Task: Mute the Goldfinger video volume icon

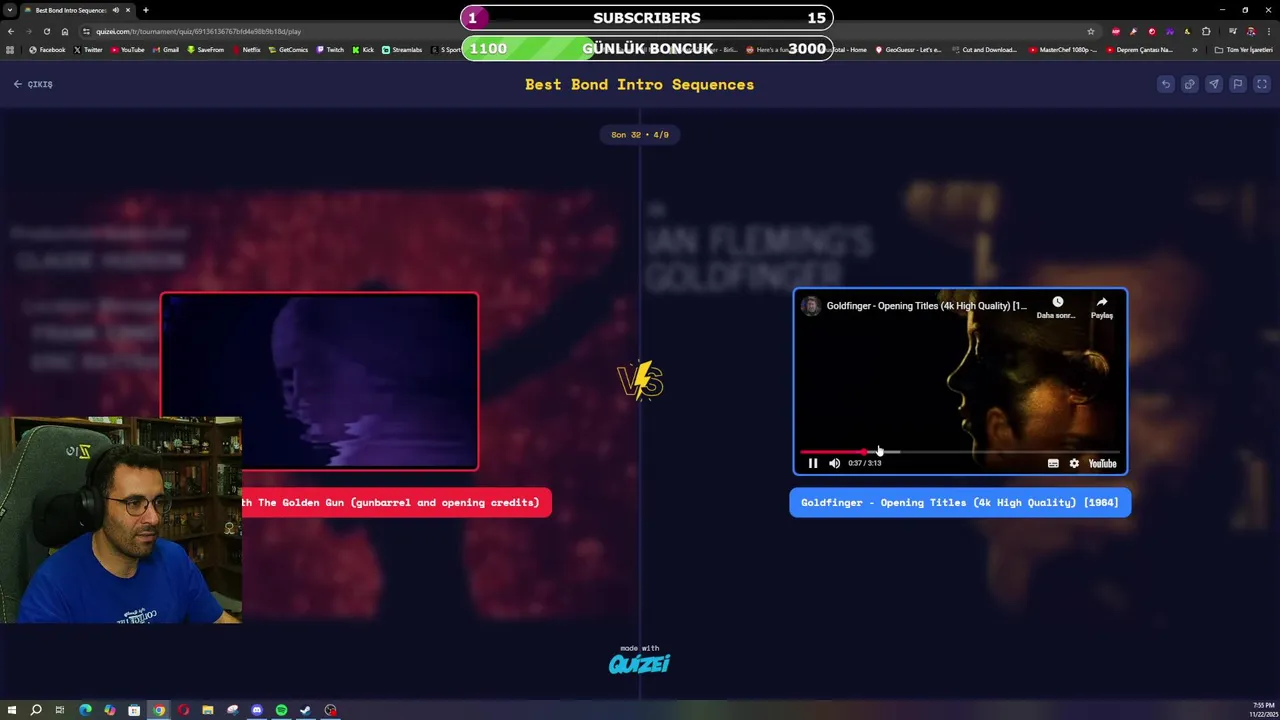Action: (834, 463)
